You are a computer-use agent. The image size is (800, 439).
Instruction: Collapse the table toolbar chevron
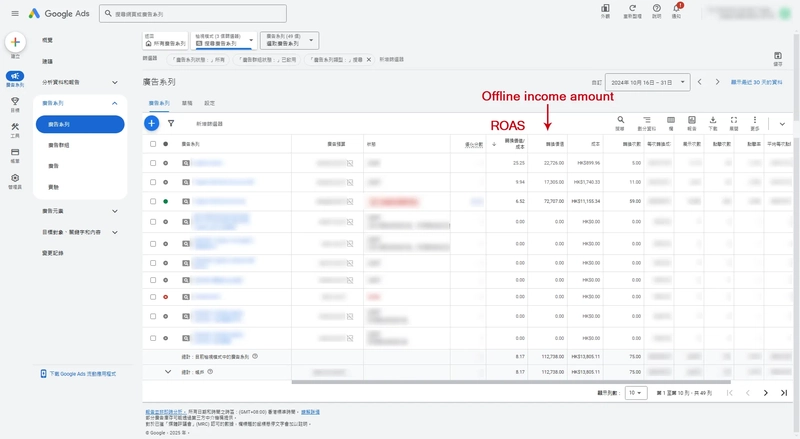782,124
